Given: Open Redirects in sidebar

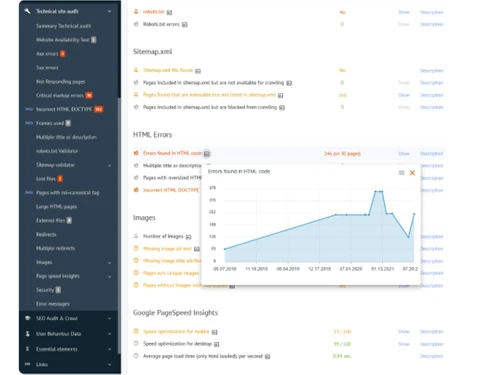Looking at the screenshot, I should pyautogui.click(x=46, y=234).
